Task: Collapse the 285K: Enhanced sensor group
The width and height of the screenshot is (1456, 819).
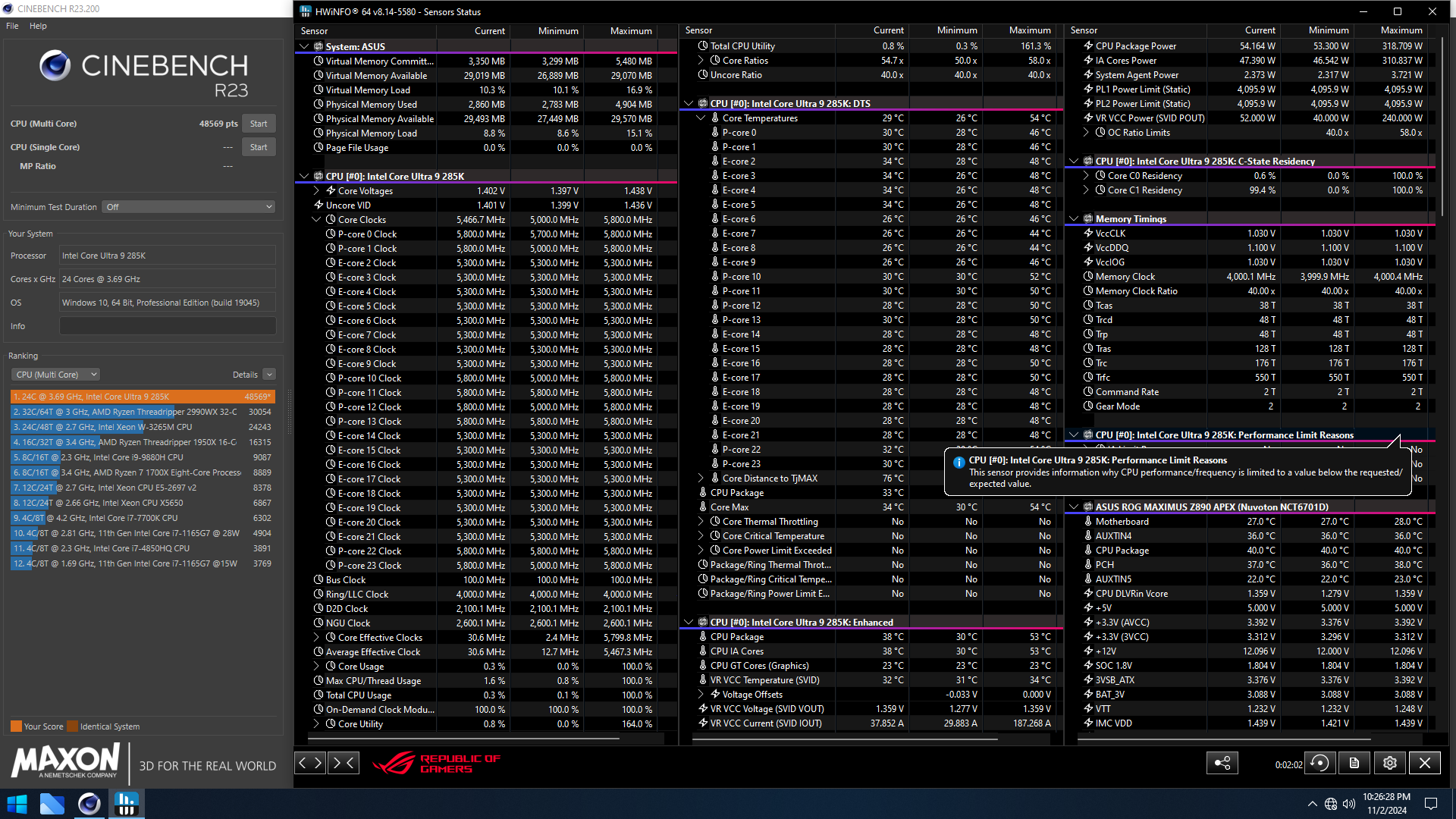Action: pyautogui.click(x=689, y=623)
